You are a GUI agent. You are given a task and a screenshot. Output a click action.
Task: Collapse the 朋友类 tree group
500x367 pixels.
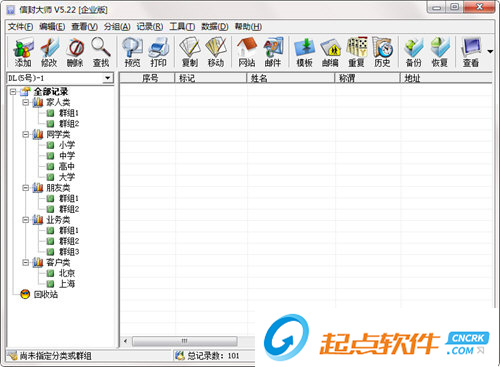pos(26,188)
